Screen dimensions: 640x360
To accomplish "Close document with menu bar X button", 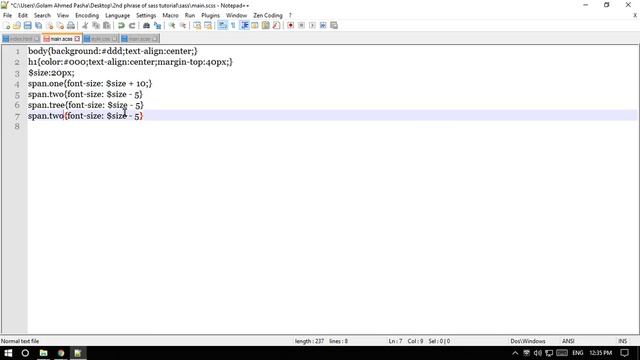I will click(635, 15).
